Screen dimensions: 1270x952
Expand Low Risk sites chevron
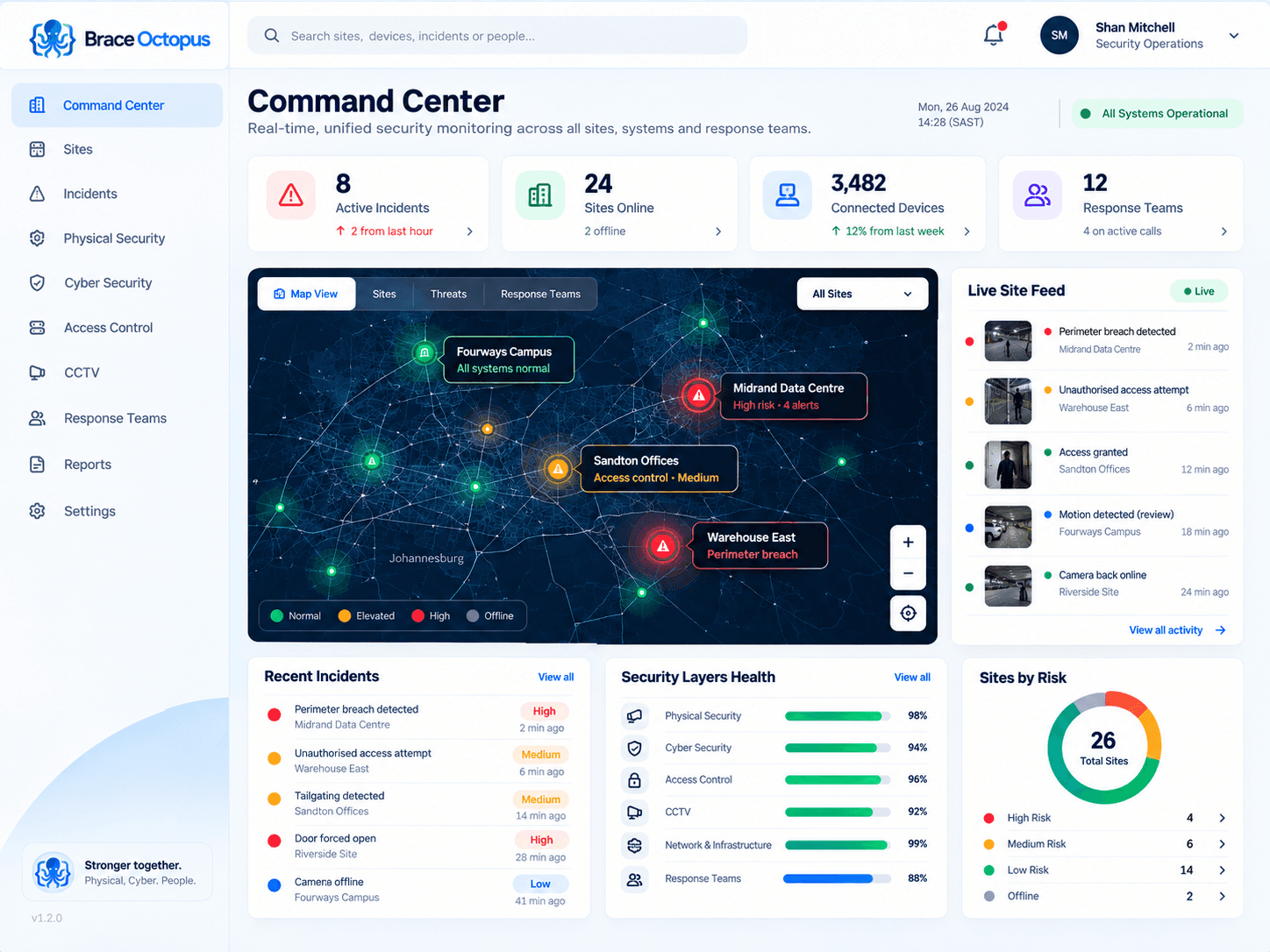point(1222,870)
